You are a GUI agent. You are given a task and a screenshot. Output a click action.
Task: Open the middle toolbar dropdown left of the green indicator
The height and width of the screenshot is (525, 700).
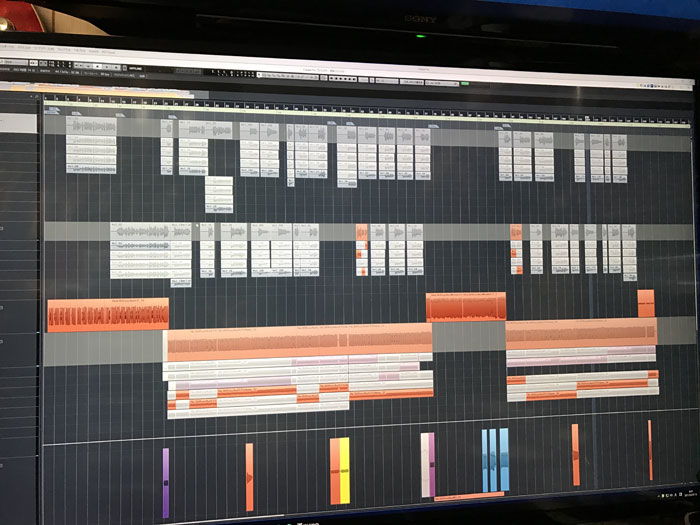(x=412, y=82)
